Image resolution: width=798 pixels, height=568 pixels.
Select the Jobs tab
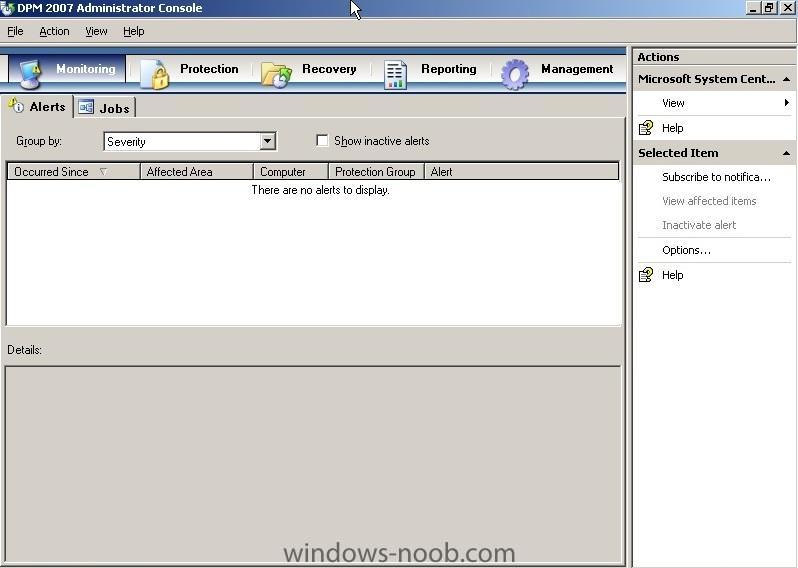(105, 107)
